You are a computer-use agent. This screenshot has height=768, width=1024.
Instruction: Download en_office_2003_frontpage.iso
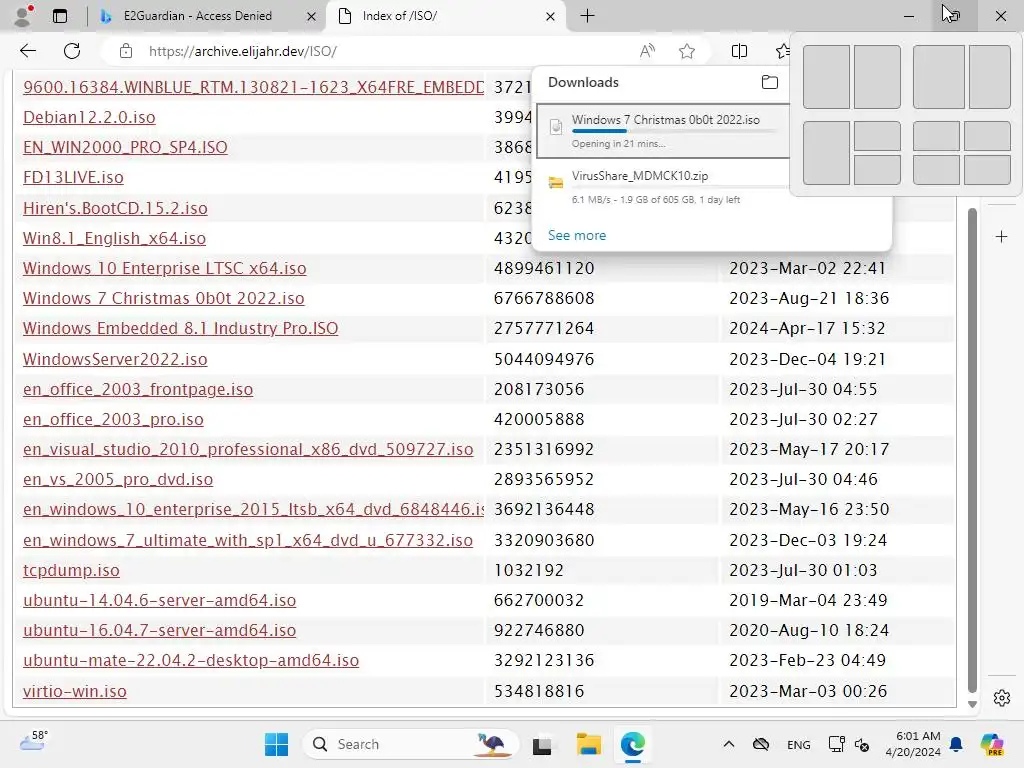138,389
